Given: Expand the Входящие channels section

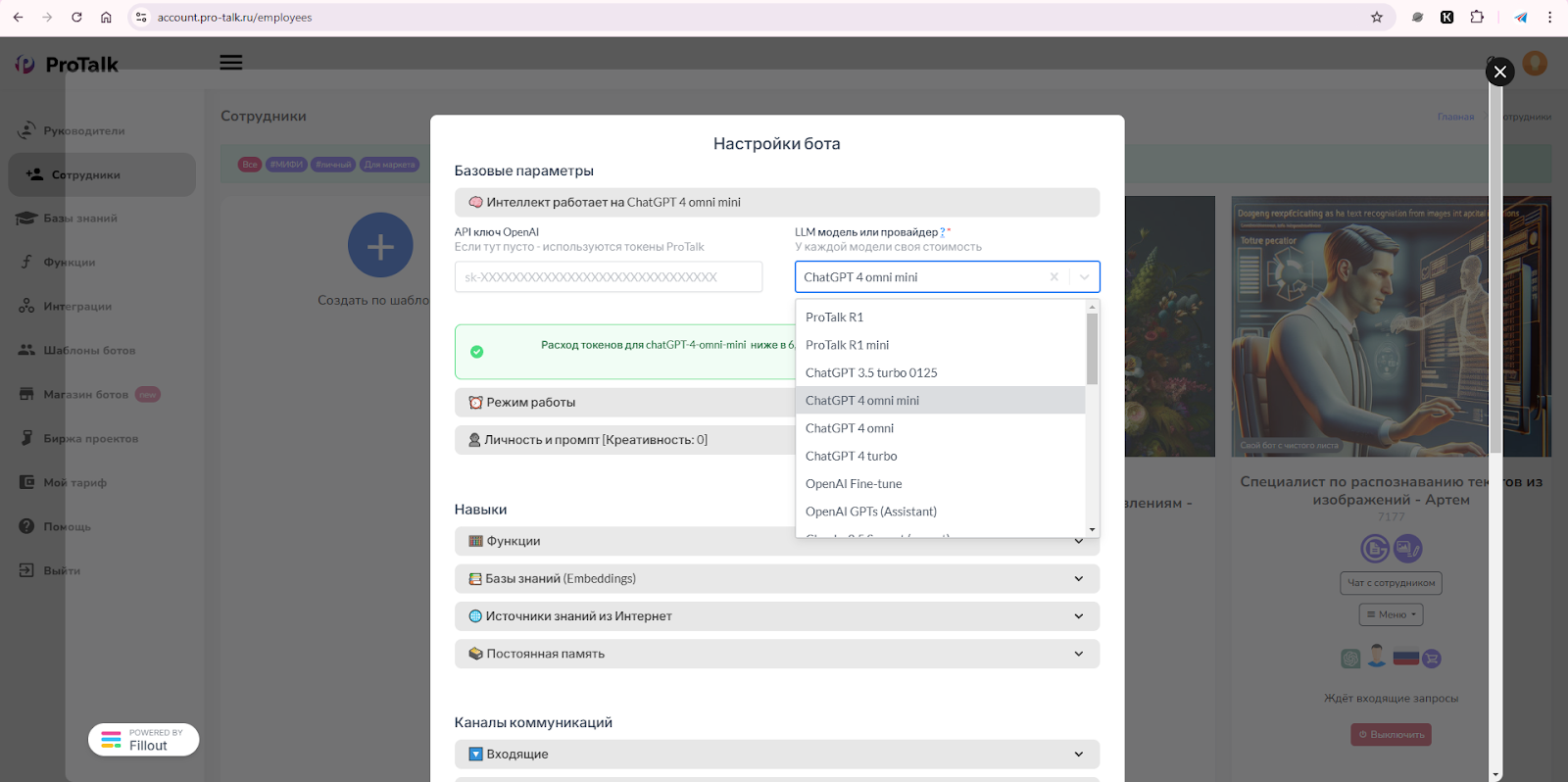Looking at the screenshot, I should tap(776, 754).
